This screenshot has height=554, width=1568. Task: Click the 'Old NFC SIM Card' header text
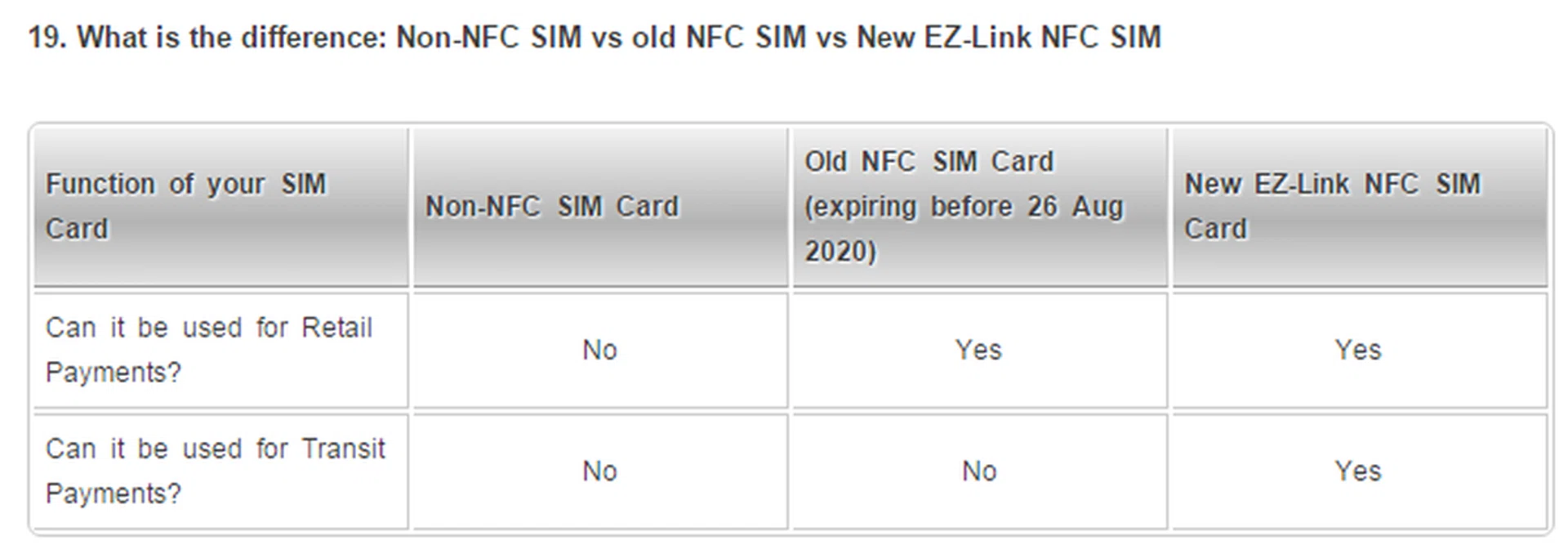(x=929, y=162)
